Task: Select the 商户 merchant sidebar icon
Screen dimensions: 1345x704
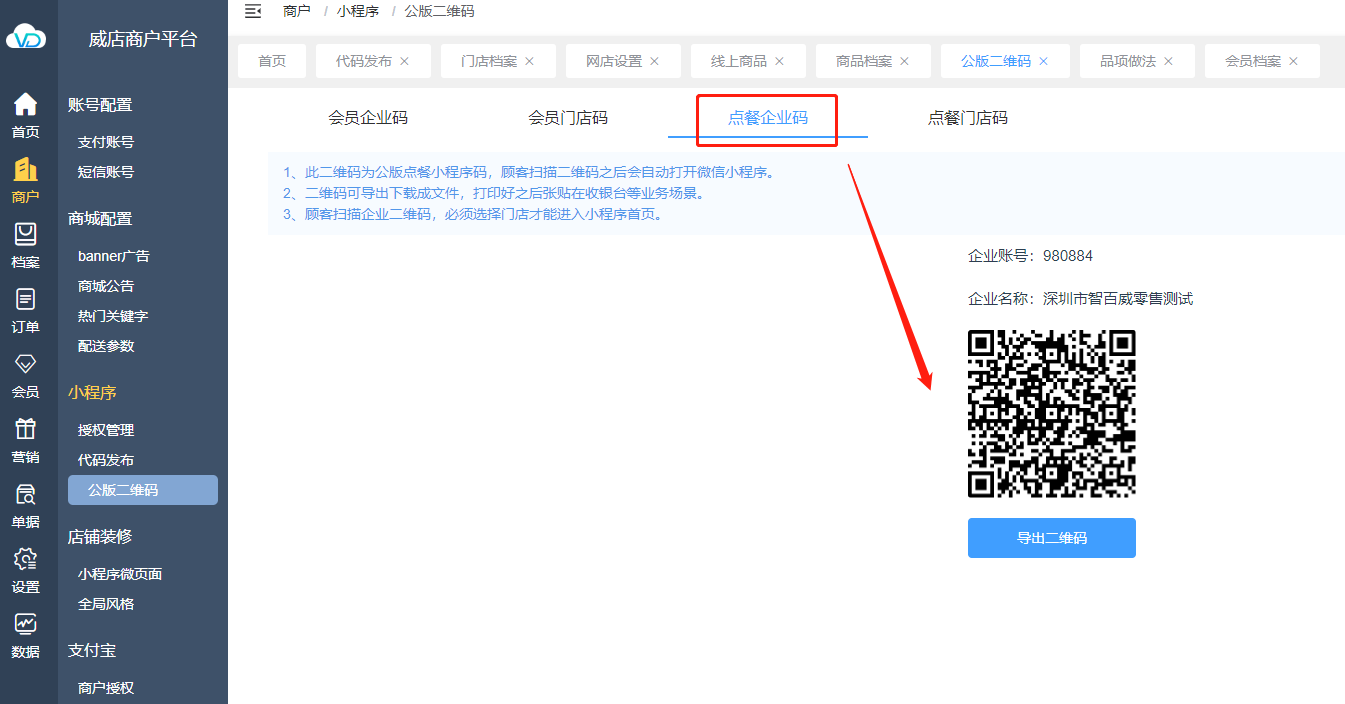Action: click(x=25, y=170)
